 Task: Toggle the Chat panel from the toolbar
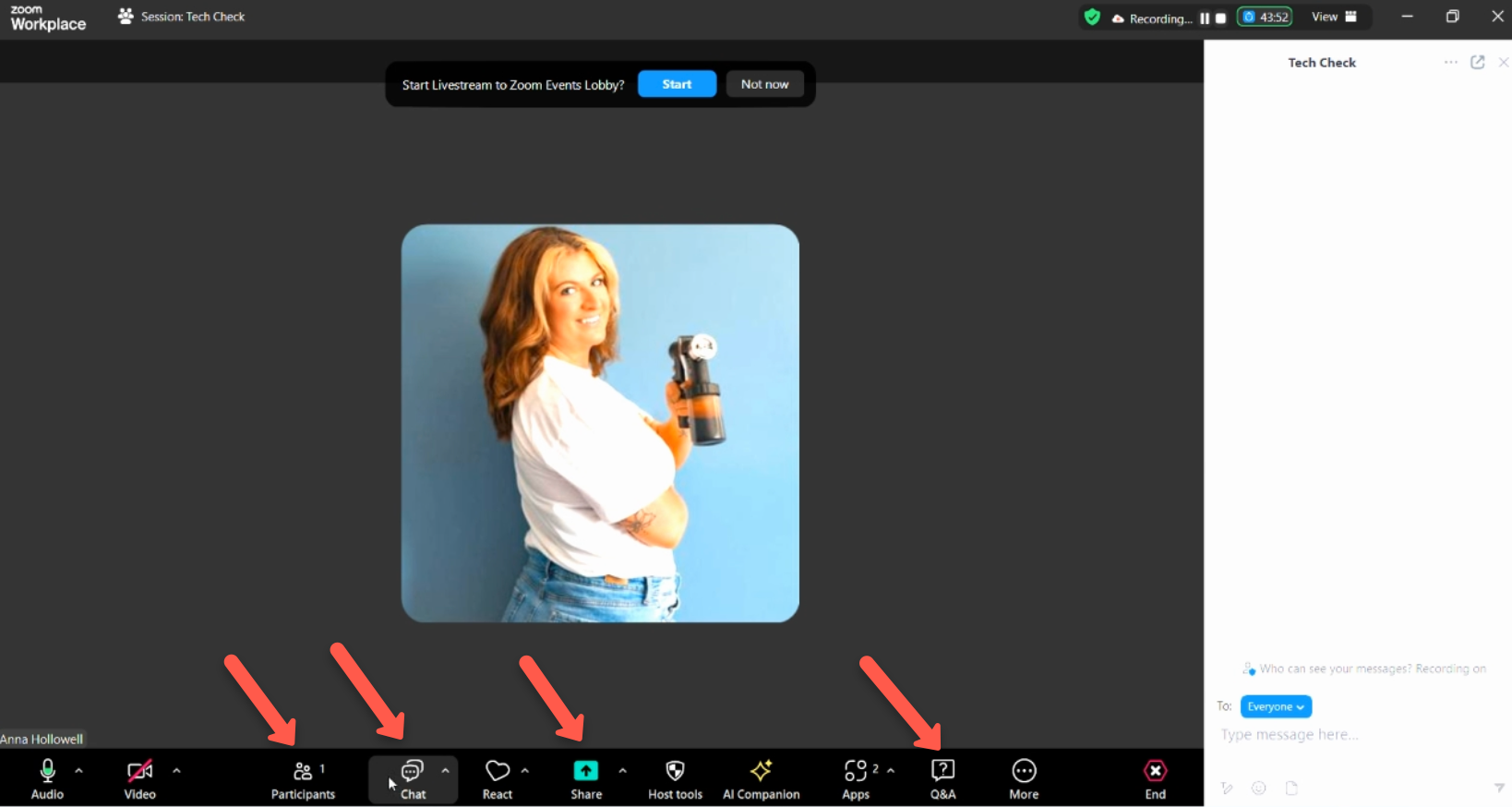click(413, 778)
